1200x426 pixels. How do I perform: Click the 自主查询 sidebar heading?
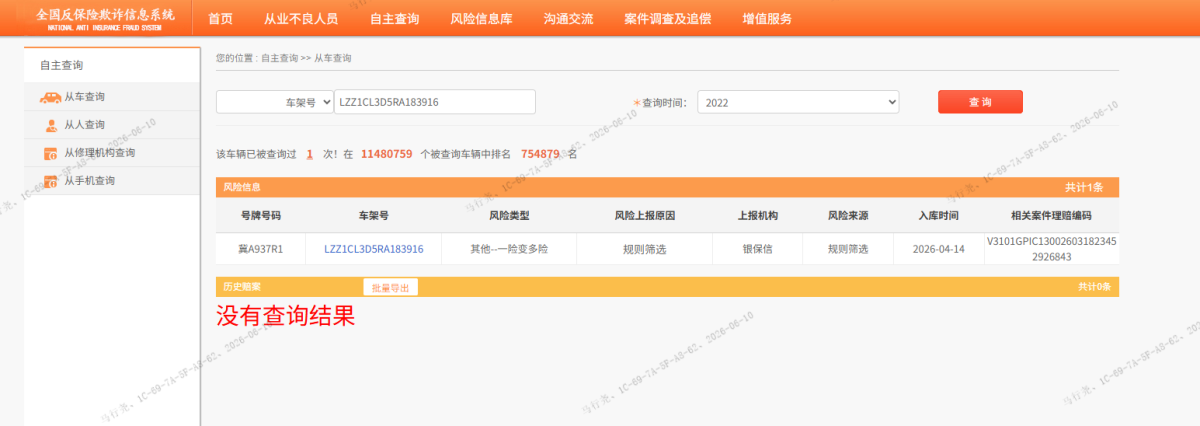point(62,65)
